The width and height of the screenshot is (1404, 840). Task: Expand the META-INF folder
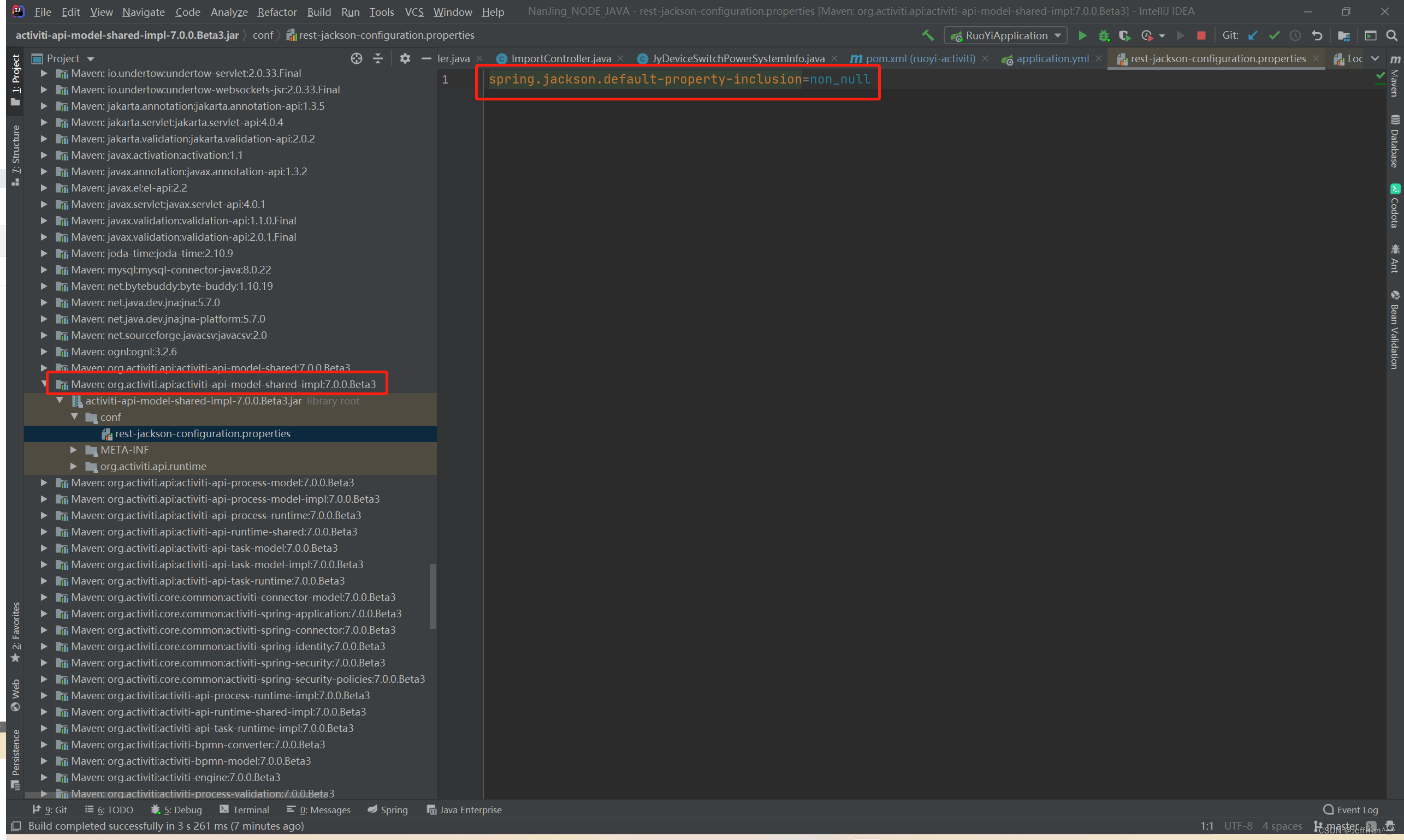[74, 449]
